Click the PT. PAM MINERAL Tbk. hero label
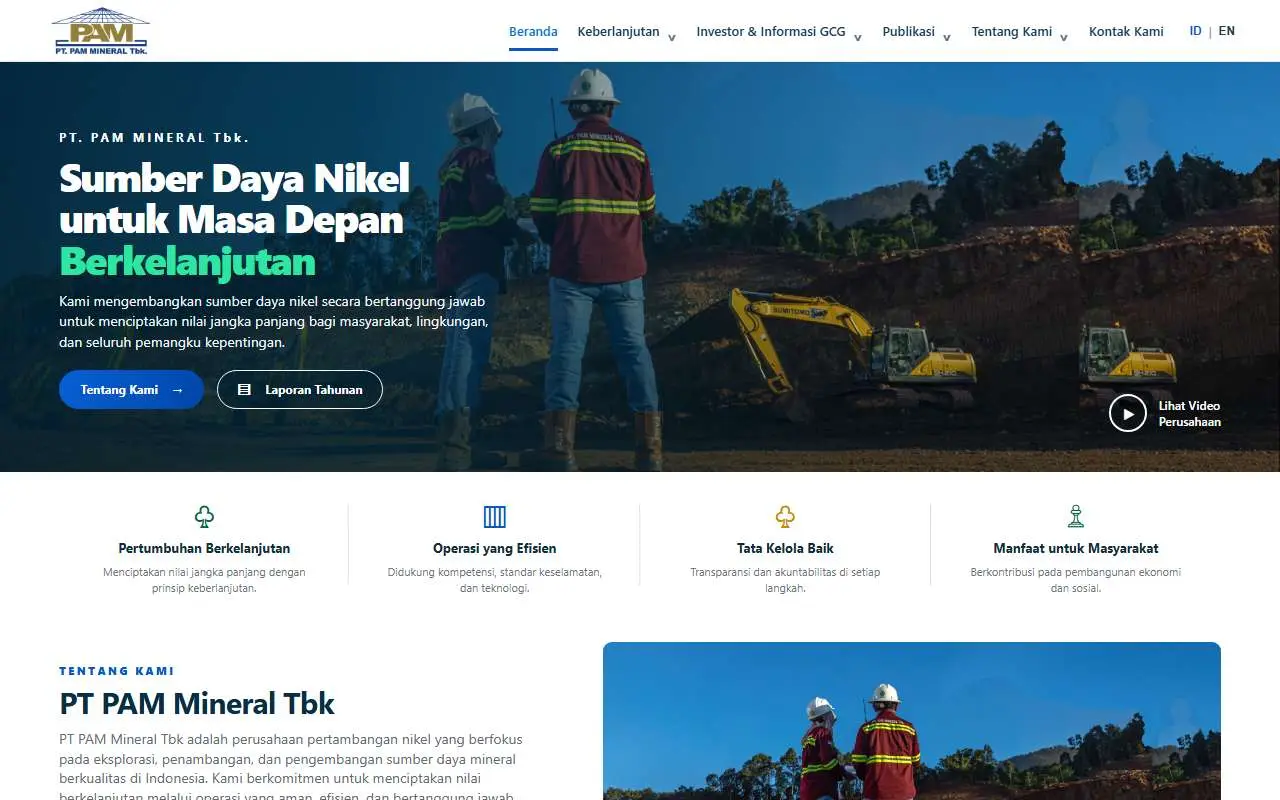The image size is (1280, 800). point(154,138)
